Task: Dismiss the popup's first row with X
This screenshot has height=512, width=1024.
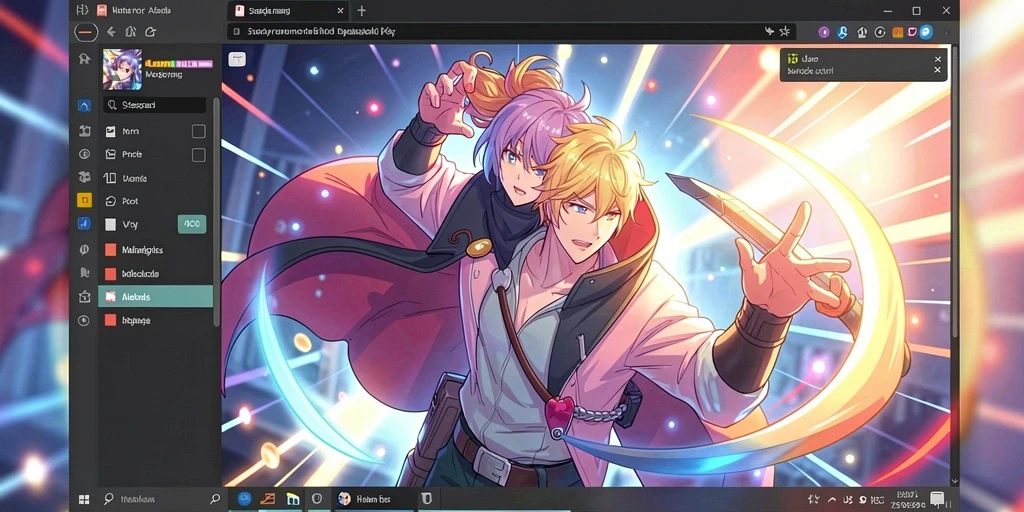Action: (938, 59)
